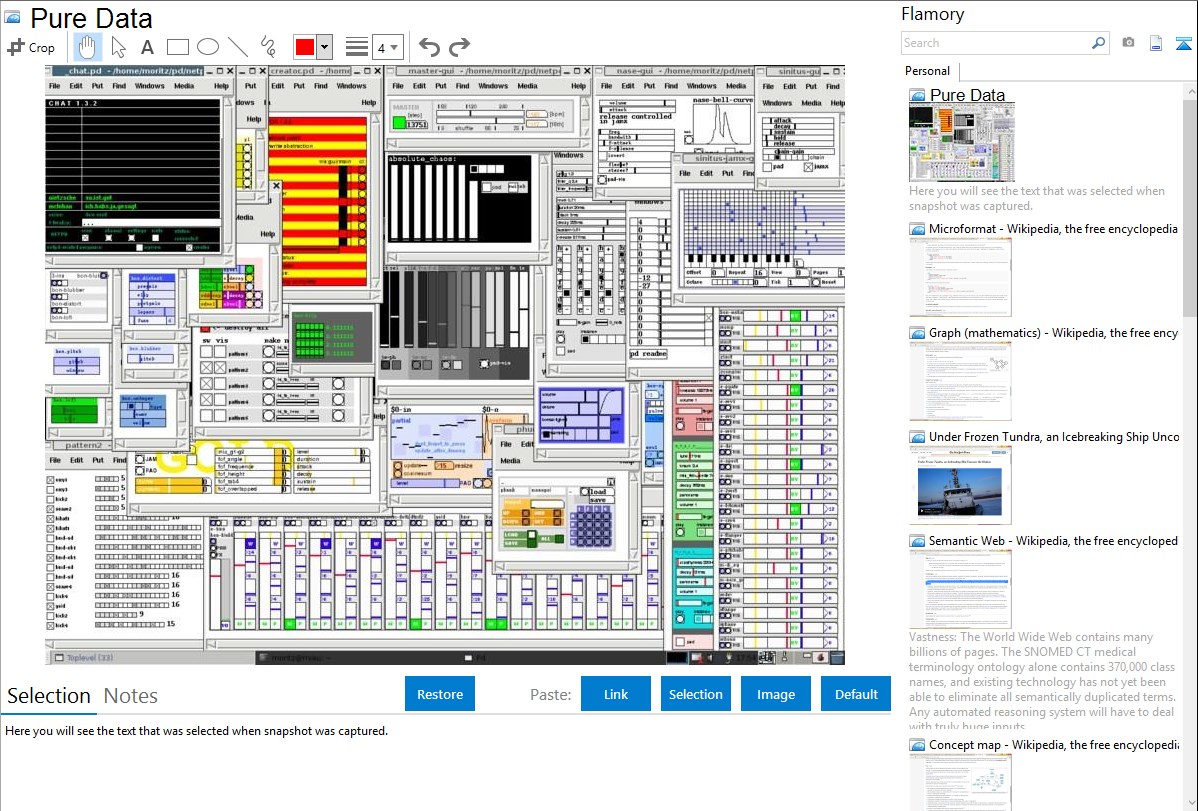Open the Pure Data snapshot thumbnail

tap(962, 142)
